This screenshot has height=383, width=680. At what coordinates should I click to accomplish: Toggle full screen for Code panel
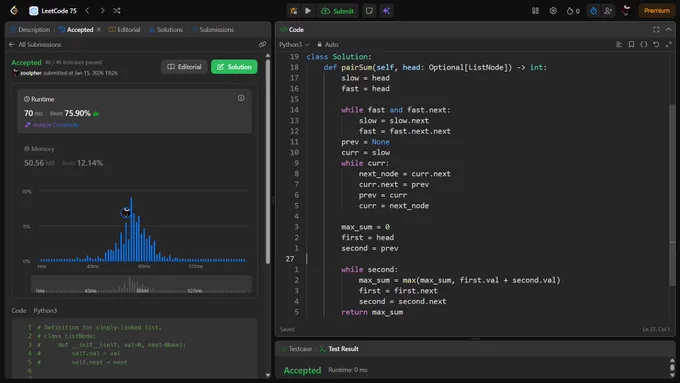coord(656,29)
